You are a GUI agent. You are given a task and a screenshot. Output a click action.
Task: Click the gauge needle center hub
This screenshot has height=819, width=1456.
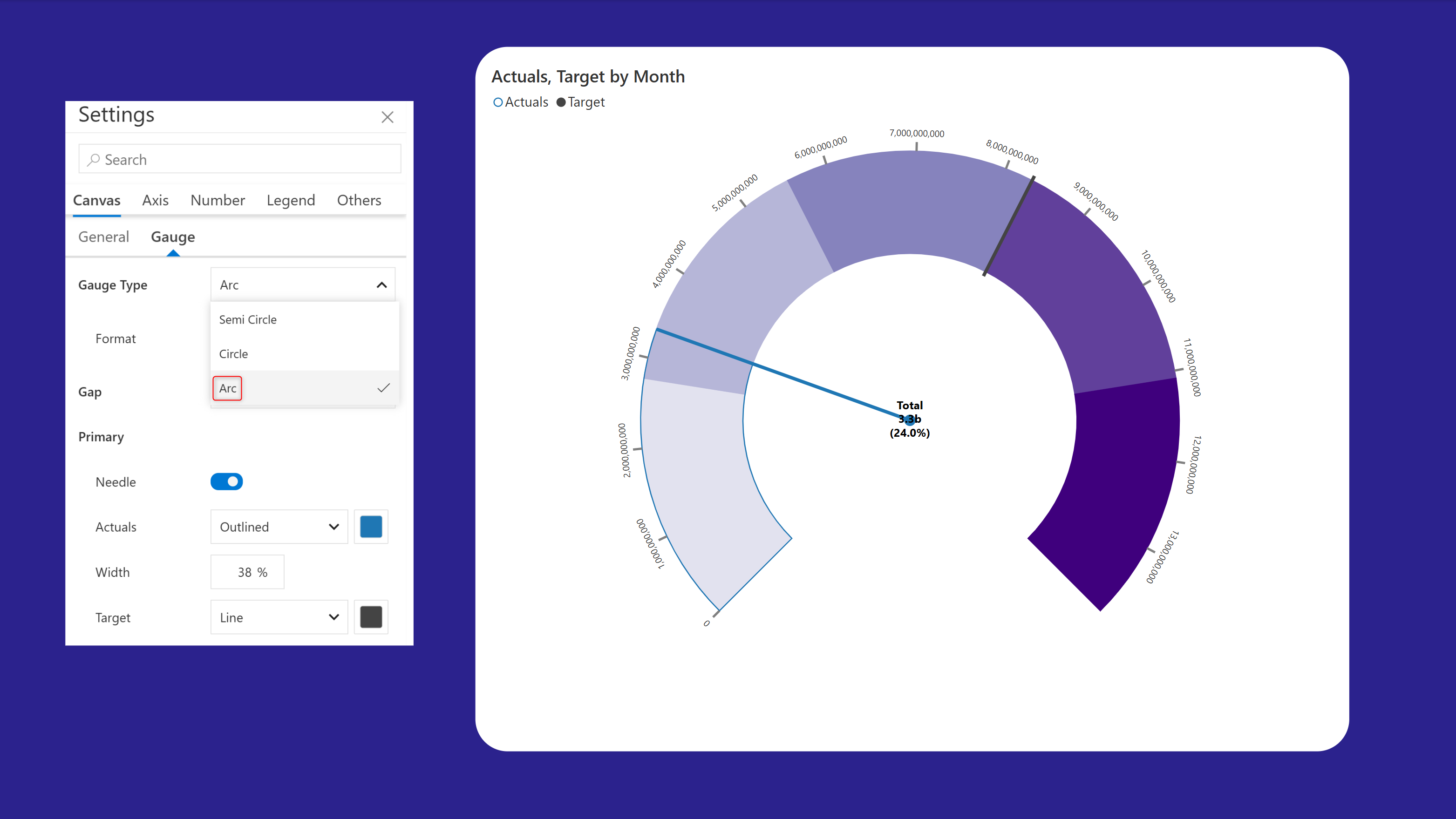910,420
